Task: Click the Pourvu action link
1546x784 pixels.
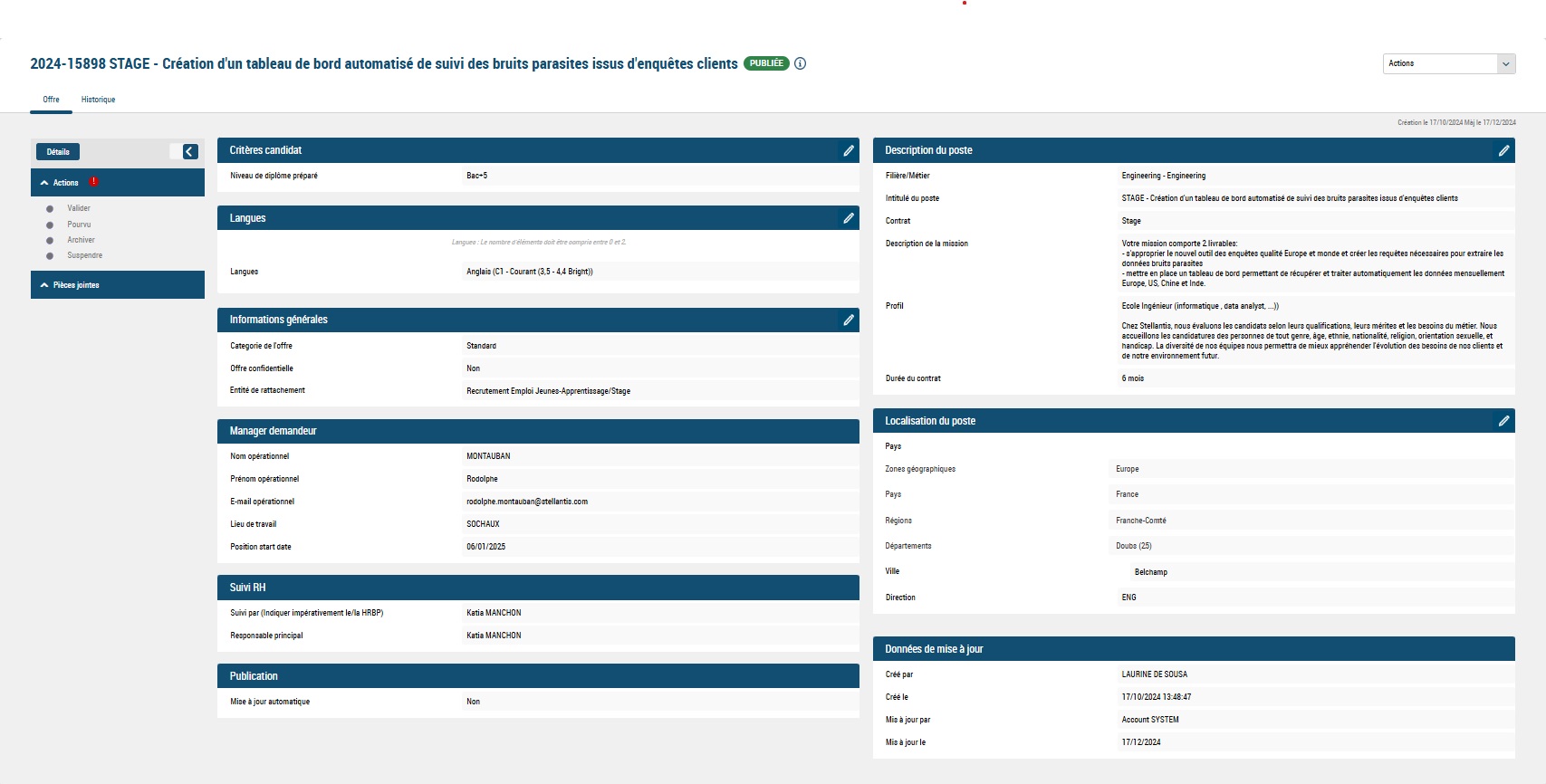Action: (79, 225)
